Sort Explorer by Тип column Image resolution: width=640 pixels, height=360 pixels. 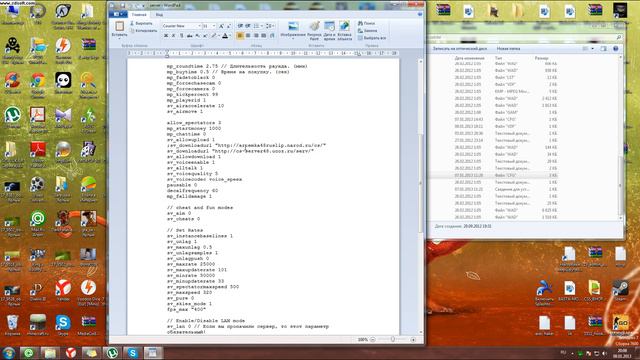498,58
